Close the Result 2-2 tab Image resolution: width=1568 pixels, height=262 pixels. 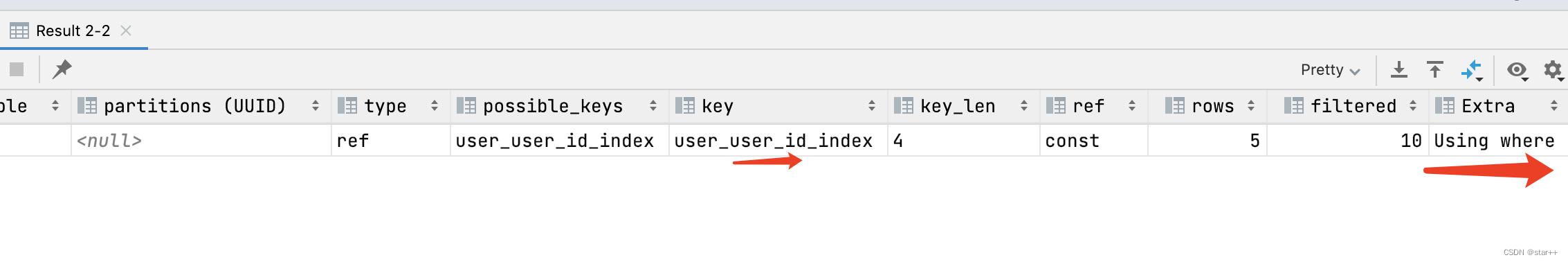126,30
